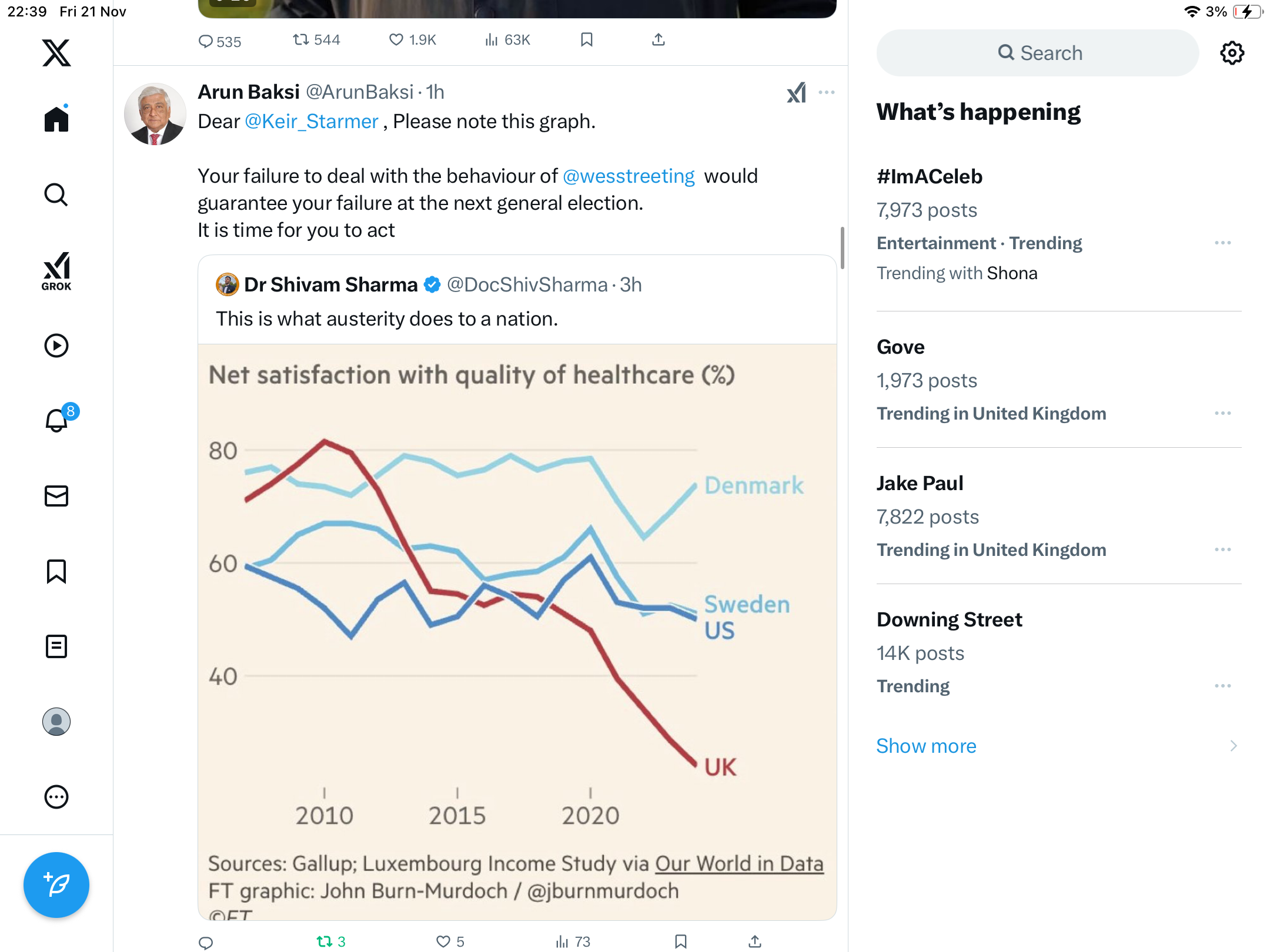Open the @Keir_Starmer mention link
This screenshot has width=1270, height=952.
[311, 122]
